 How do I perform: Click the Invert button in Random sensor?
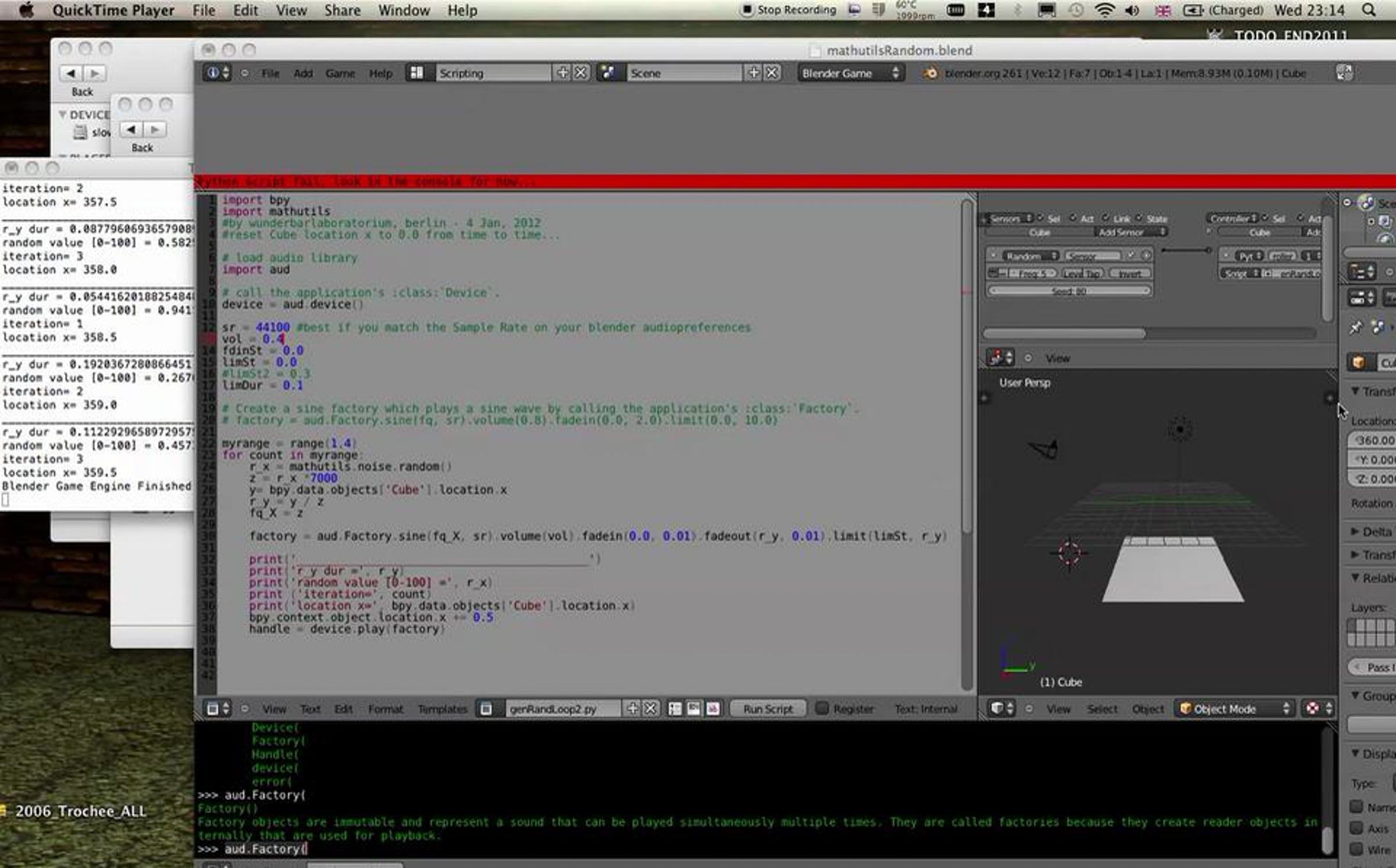pyautogui.click(x=1130, y=273)
